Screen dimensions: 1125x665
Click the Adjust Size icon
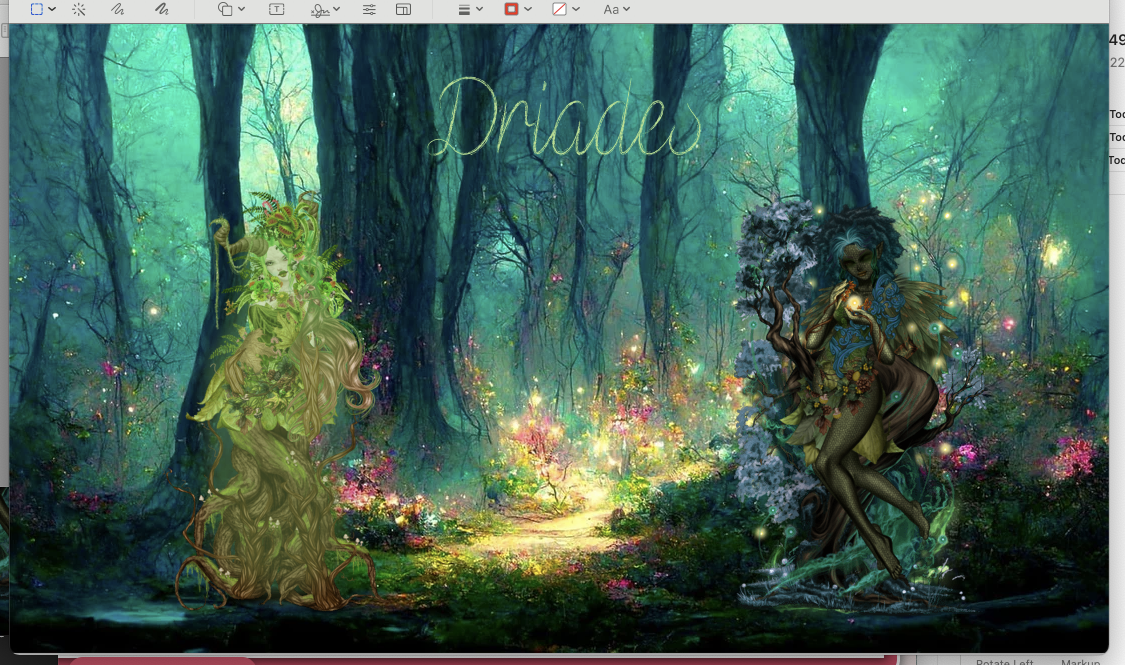point(403,9)
